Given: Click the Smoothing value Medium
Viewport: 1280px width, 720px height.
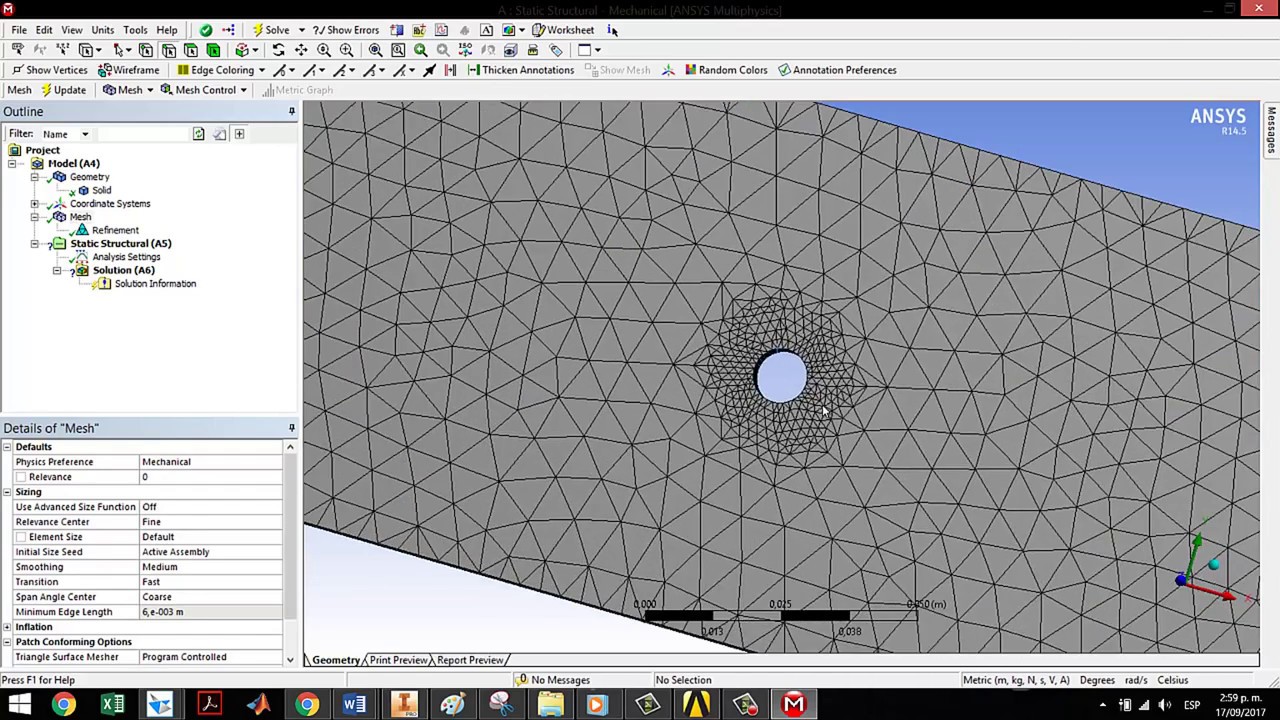Looking at the screenshot, I should [211, 567].
